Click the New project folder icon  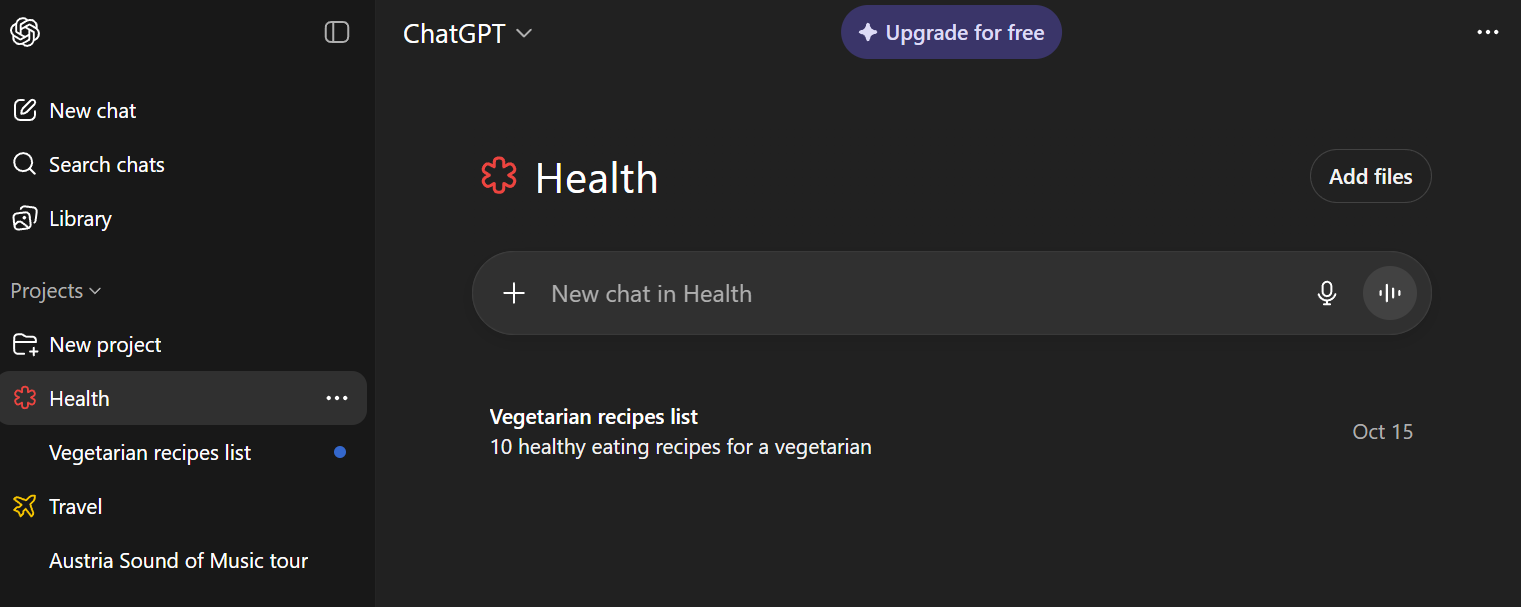click(25, 345)
